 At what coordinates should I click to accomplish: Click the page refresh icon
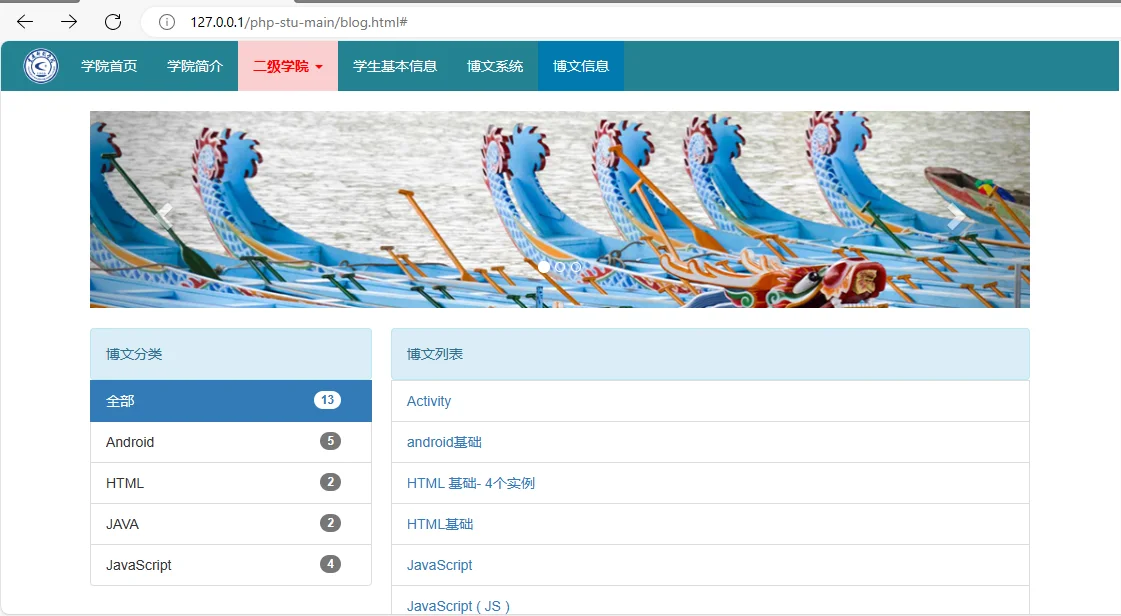pyautogui.click(x=112, y=20)
